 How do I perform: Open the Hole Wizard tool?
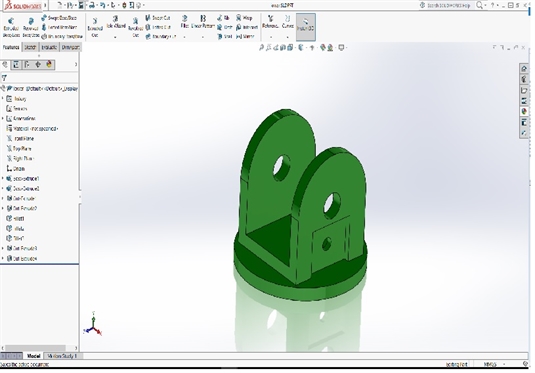point(116,26)
